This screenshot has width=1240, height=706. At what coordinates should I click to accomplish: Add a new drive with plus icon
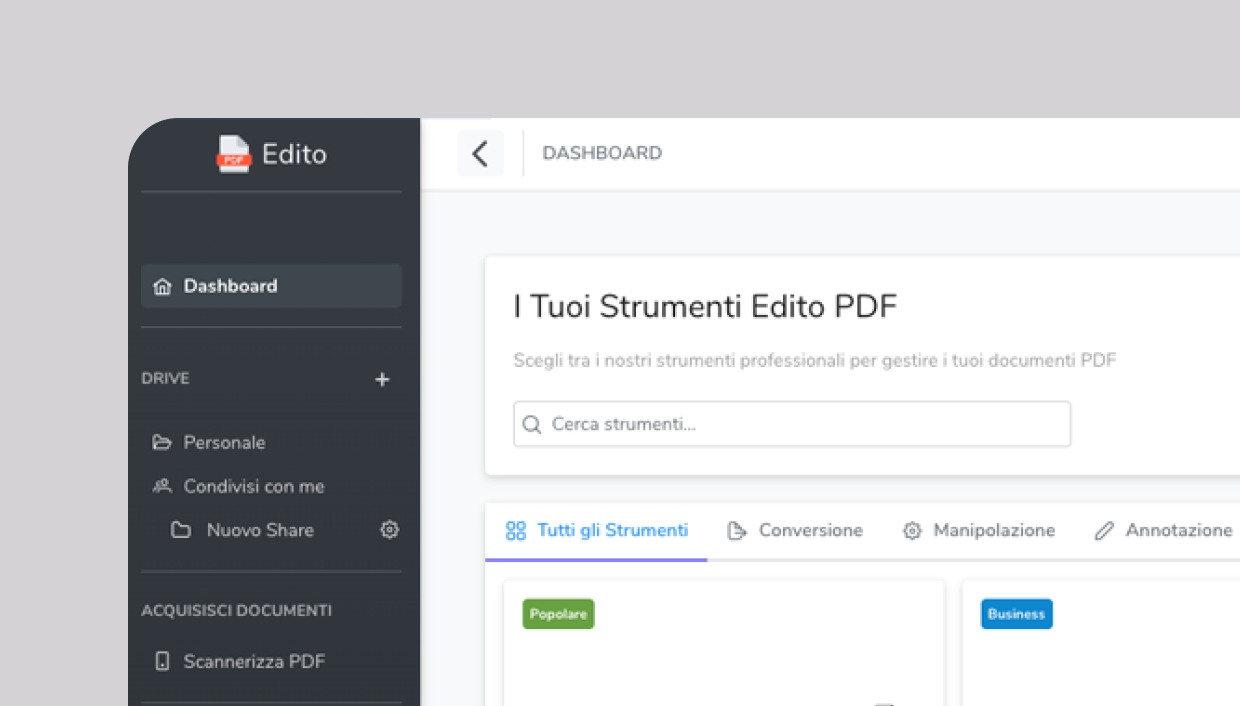(x=382, y=379)
